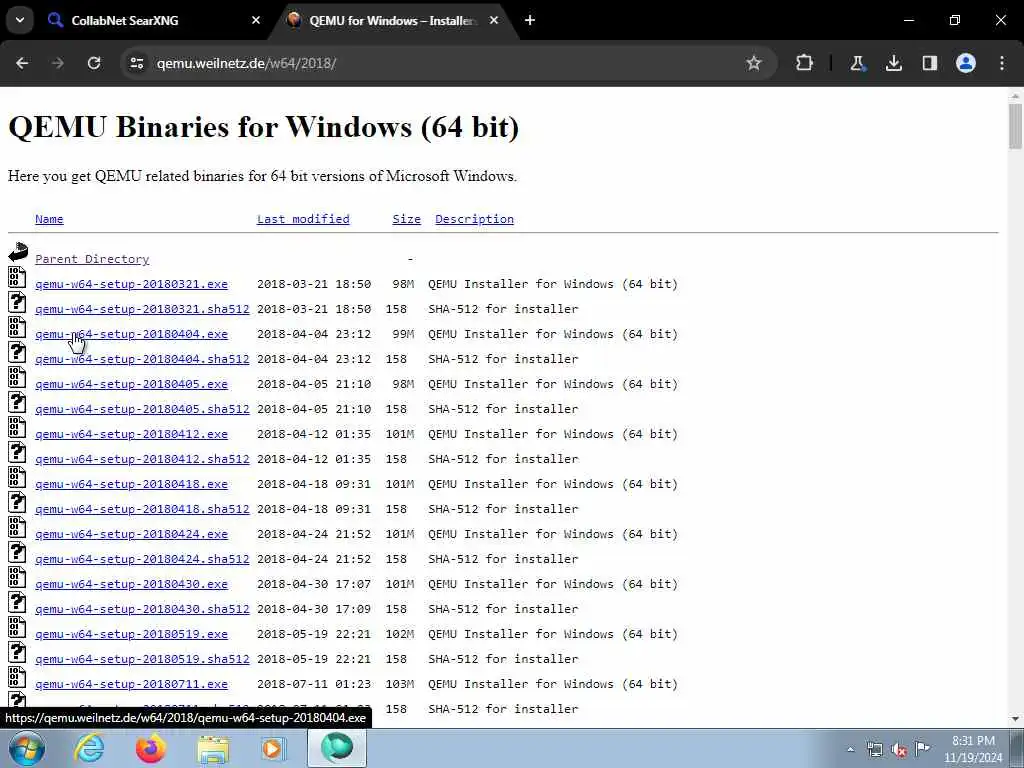Download qemu-w64-setup-20180404.exe
Screen dimensions: 1024x768
[131, 334]
